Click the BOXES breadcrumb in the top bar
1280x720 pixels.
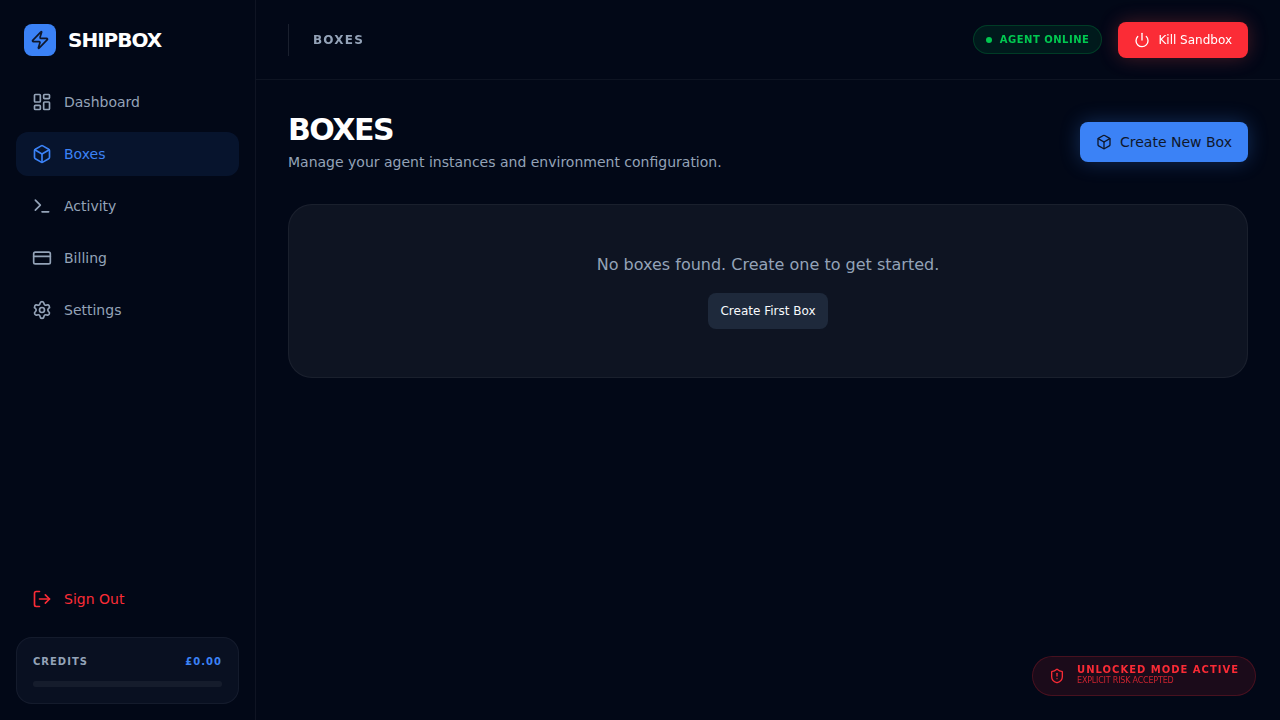click(338, 39)
